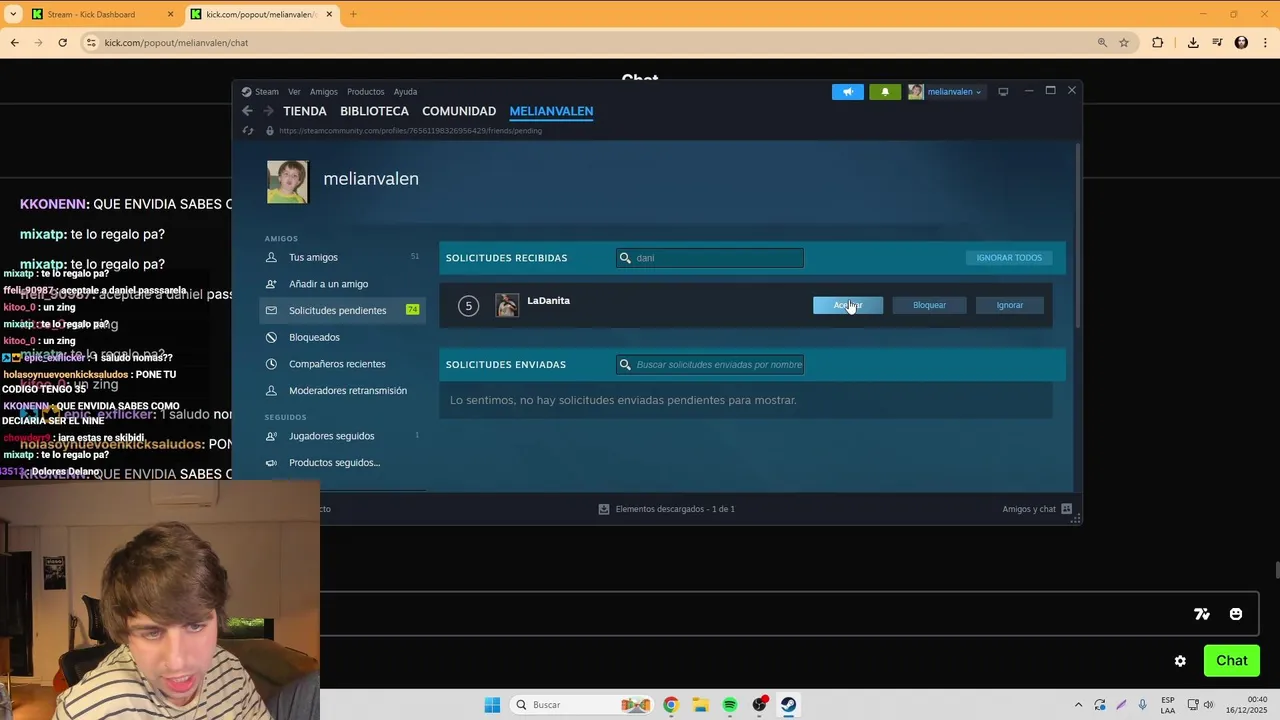Click the sent requests search field
Image resolution: width=1280 pixels, height=720 pixels.
coord(710,365)
